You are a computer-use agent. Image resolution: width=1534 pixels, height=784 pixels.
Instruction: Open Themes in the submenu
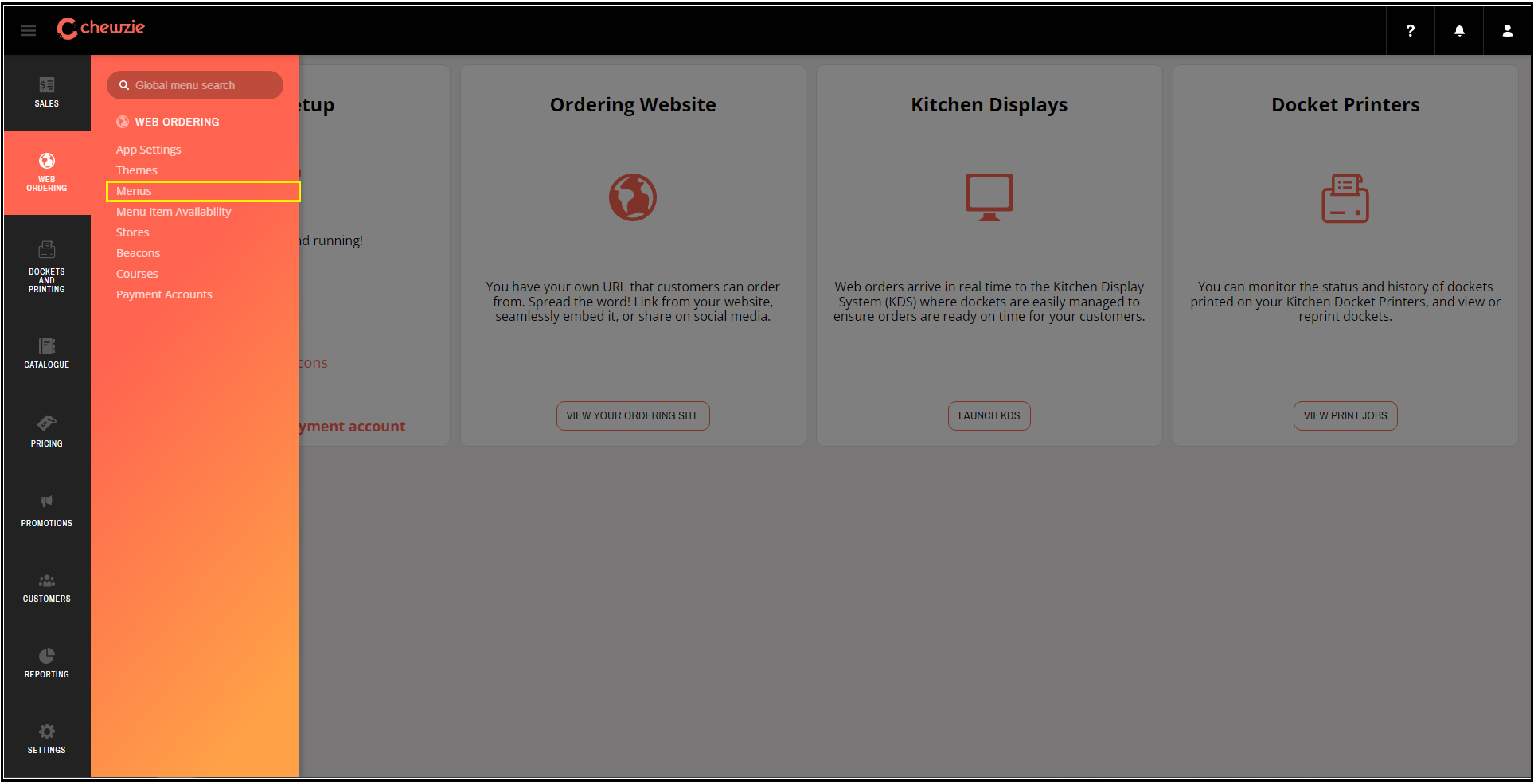(137, 170)
